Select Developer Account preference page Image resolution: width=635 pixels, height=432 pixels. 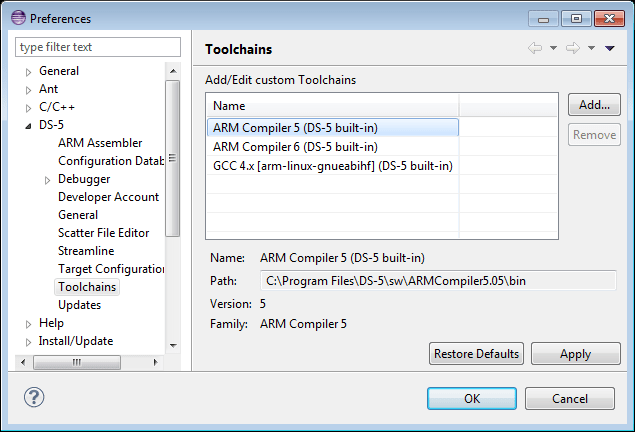[x=108, y=197]
